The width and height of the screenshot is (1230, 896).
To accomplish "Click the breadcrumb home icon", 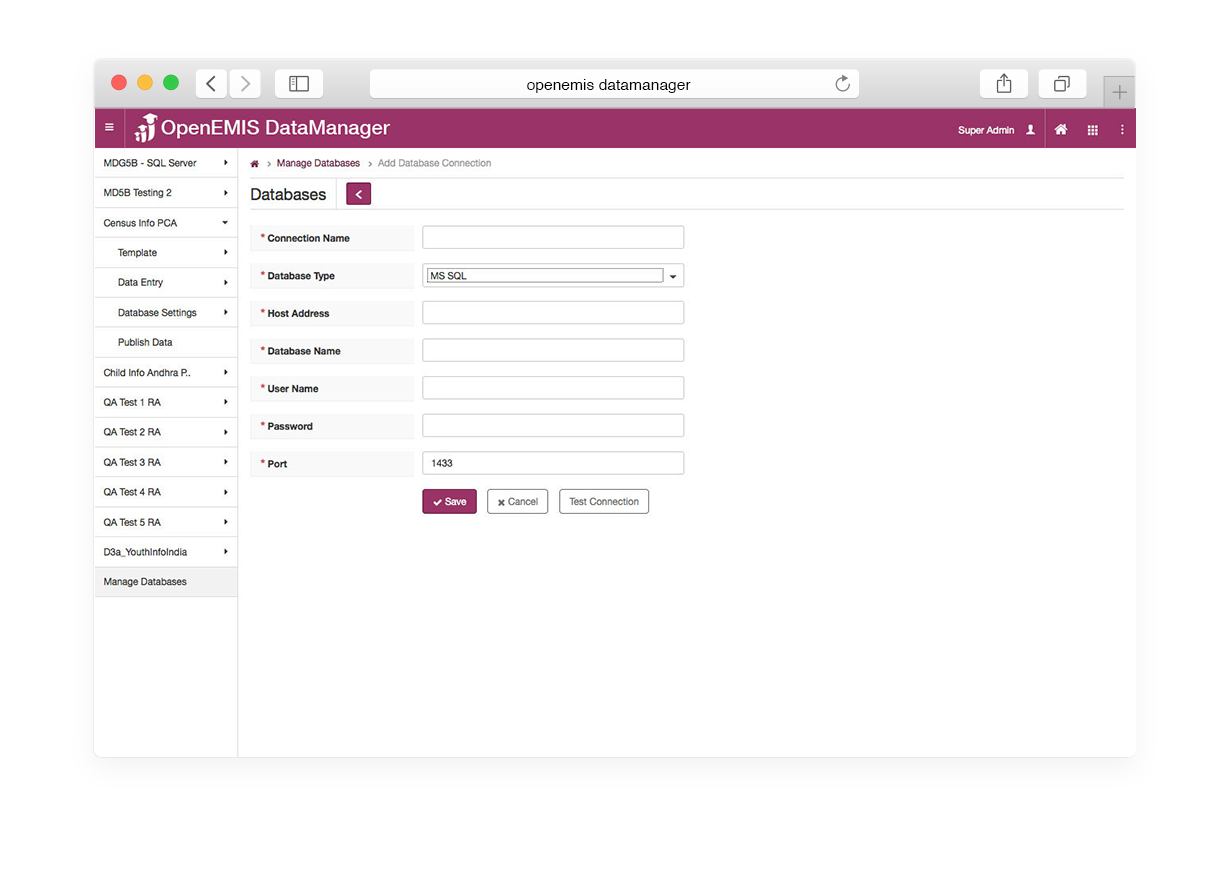I will click(255, 163).
